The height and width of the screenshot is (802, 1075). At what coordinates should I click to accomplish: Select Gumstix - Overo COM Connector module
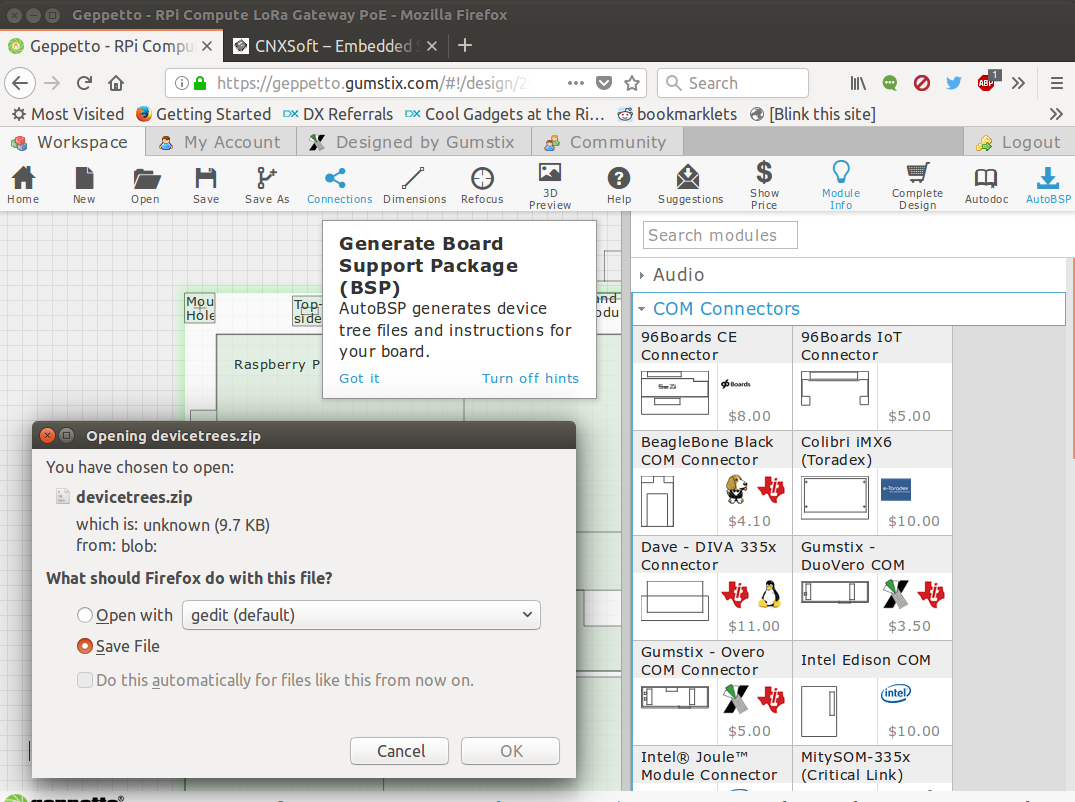coord(712,693)
